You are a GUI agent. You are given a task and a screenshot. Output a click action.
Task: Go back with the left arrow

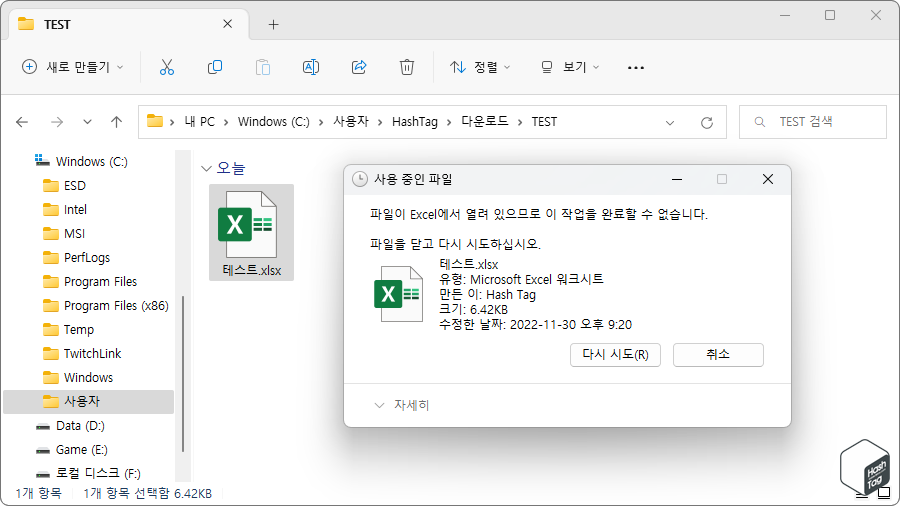click(22, 122)
